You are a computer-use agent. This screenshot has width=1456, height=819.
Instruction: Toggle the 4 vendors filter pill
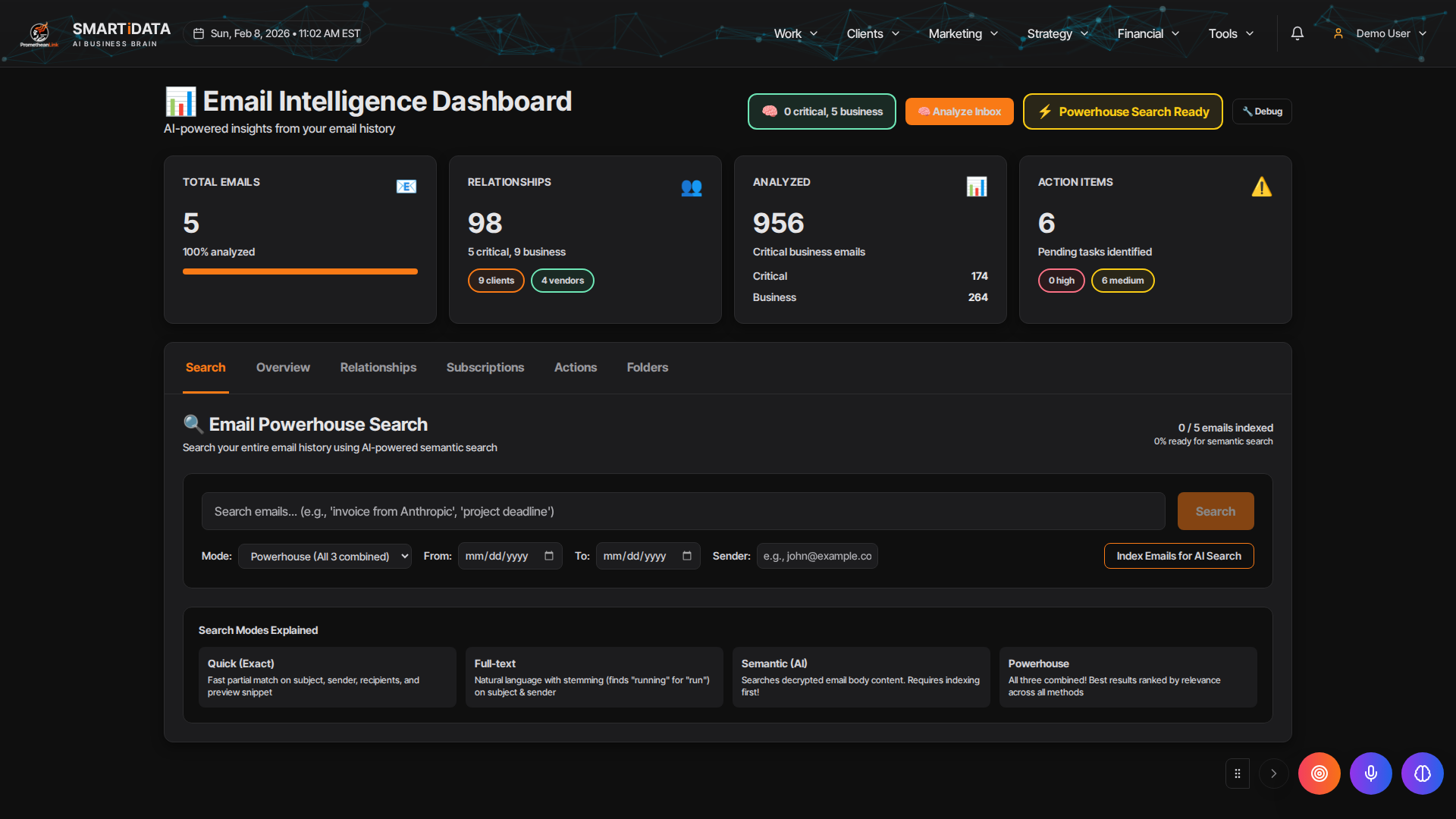562,281
